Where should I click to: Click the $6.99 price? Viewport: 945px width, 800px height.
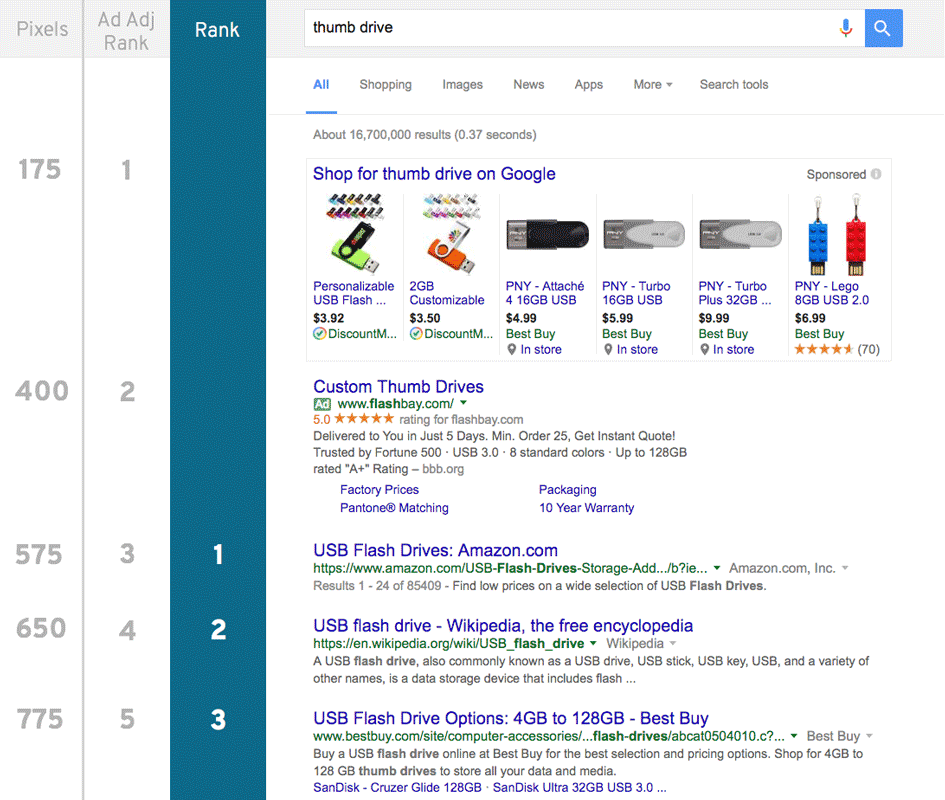click(810, 318)
